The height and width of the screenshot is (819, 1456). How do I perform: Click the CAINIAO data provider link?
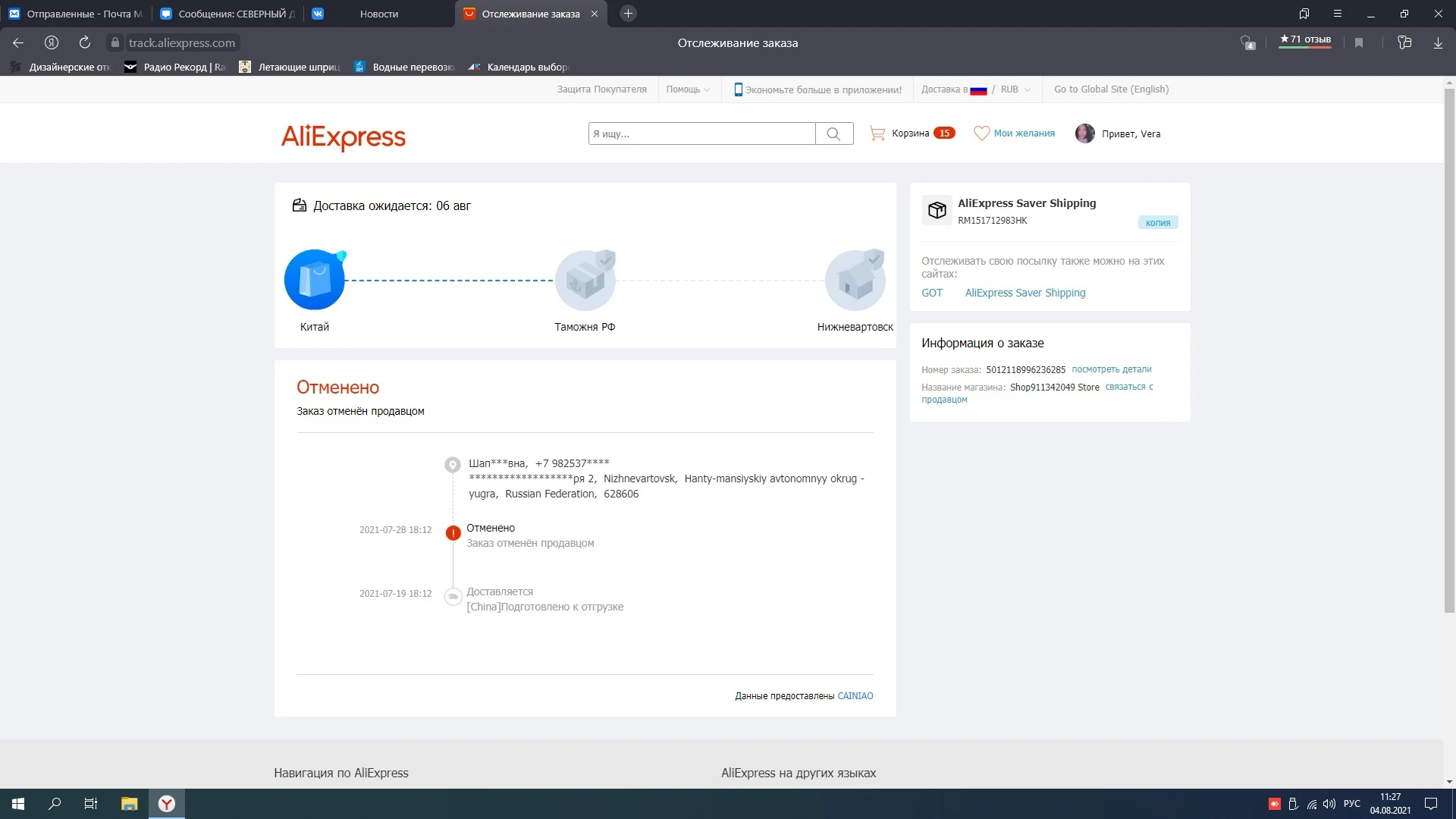(855, 696)
